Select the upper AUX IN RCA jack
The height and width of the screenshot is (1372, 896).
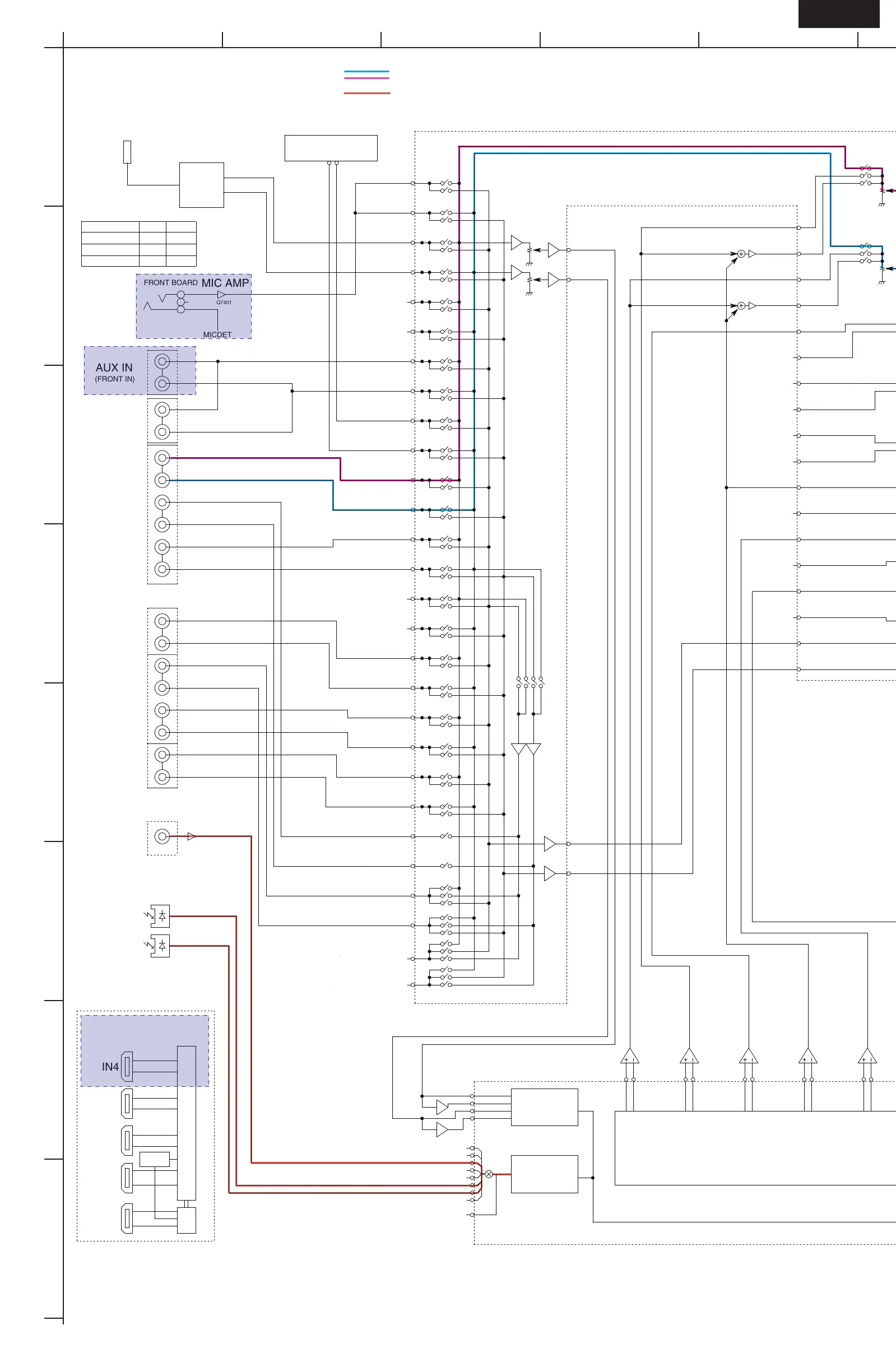[162, 361]
